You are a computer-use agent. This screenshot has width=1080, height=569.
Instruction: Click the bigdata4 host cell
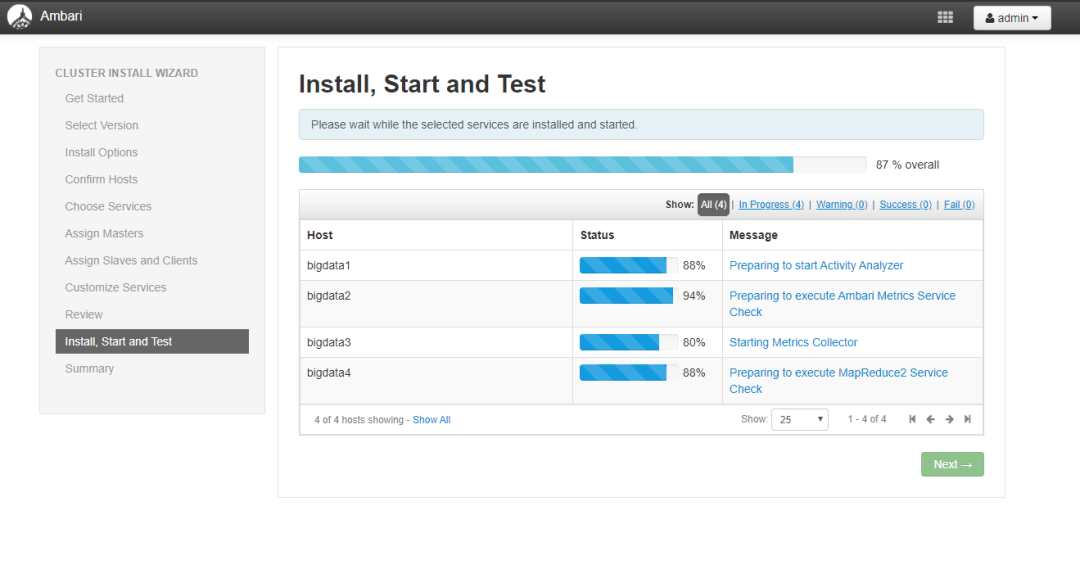point(436,381)
